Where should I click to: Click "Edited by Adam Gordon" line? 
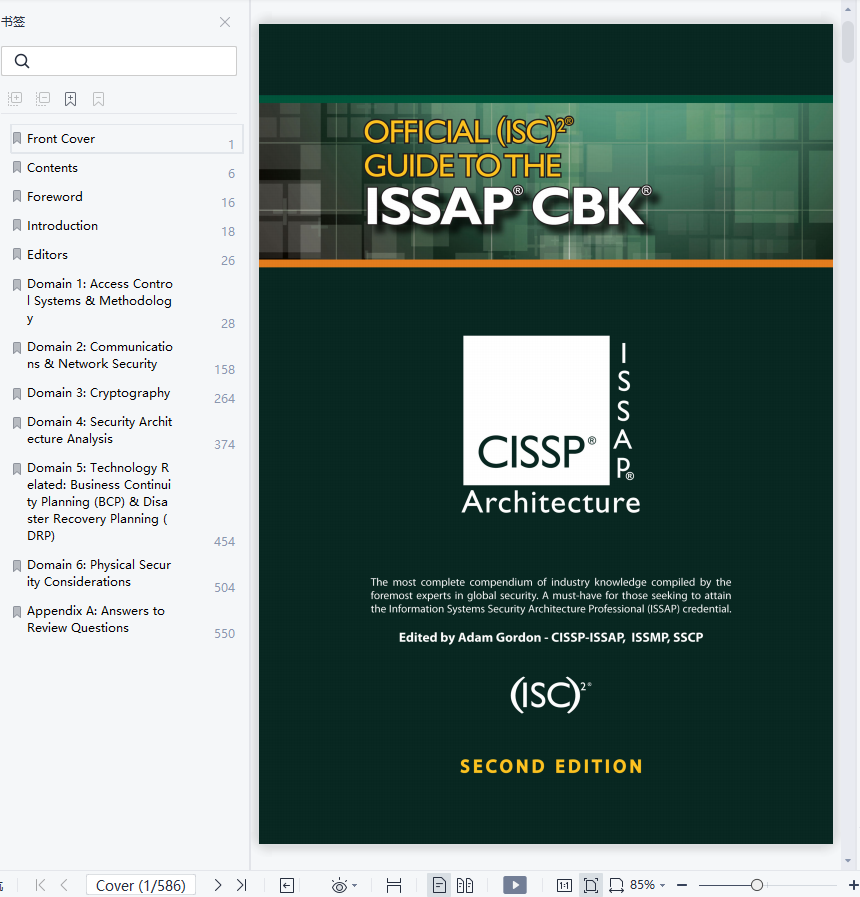pyautogui.click(x=550, y=637)
